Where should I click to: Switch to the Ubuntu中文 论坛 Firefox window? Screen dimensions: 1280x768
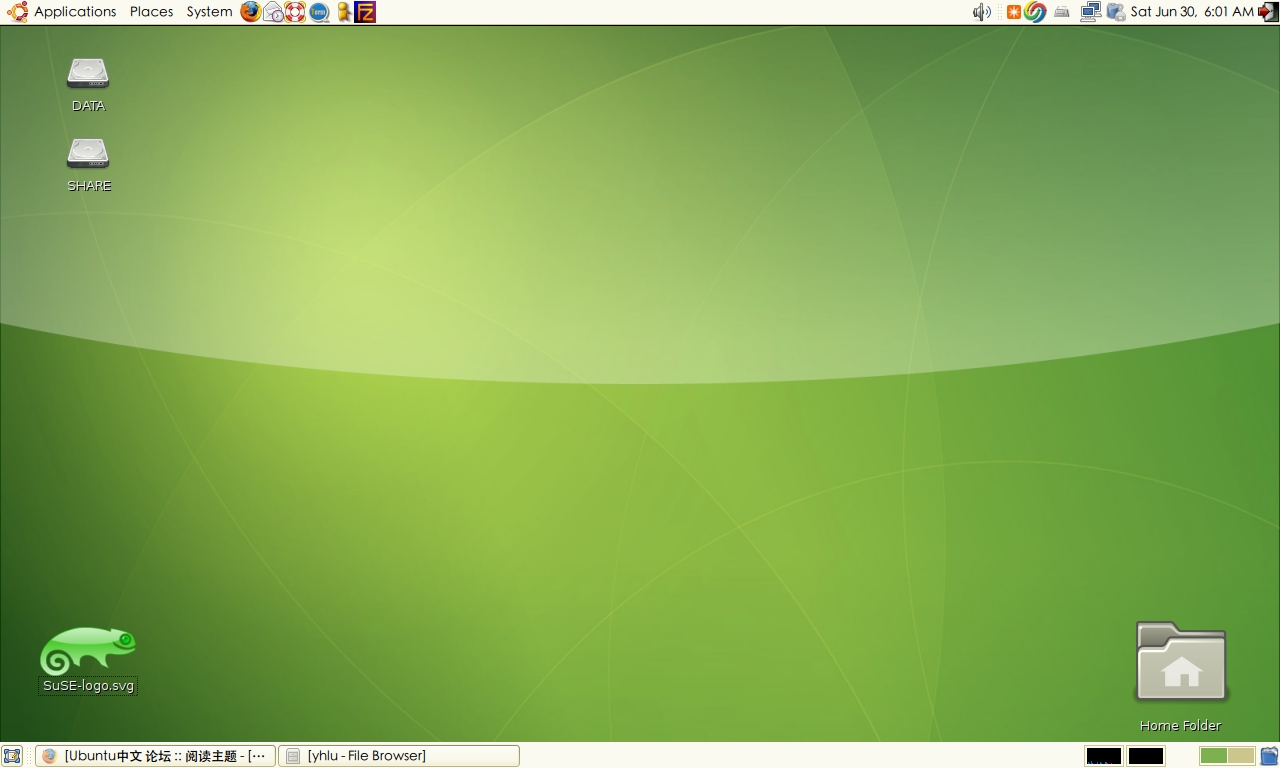(x=155, y=756)
